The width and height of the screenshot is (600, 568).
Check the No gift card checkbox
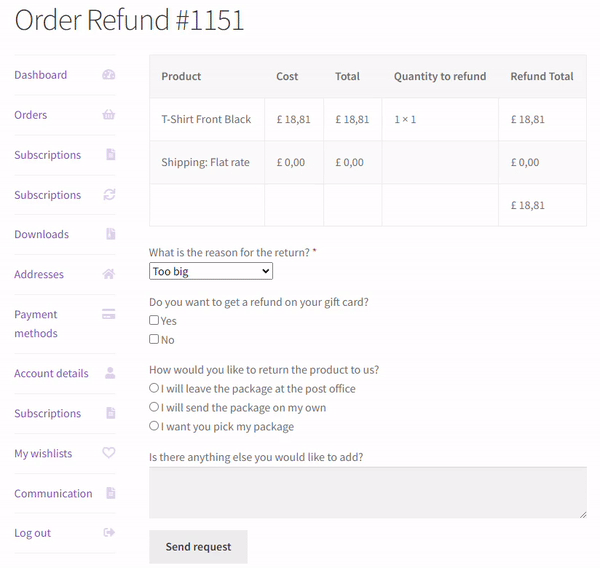(x=154, y=339)
